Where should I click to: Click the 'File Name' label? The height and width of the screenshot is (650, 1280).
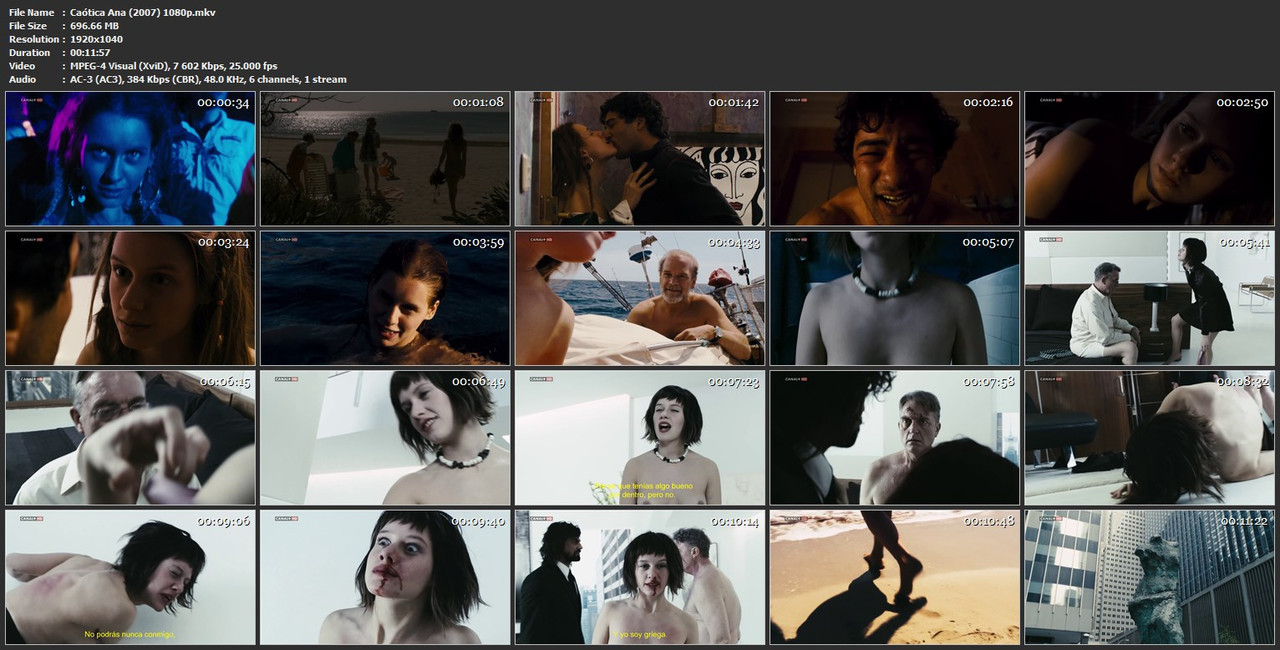pyautogui.click(x=31, y=13)
